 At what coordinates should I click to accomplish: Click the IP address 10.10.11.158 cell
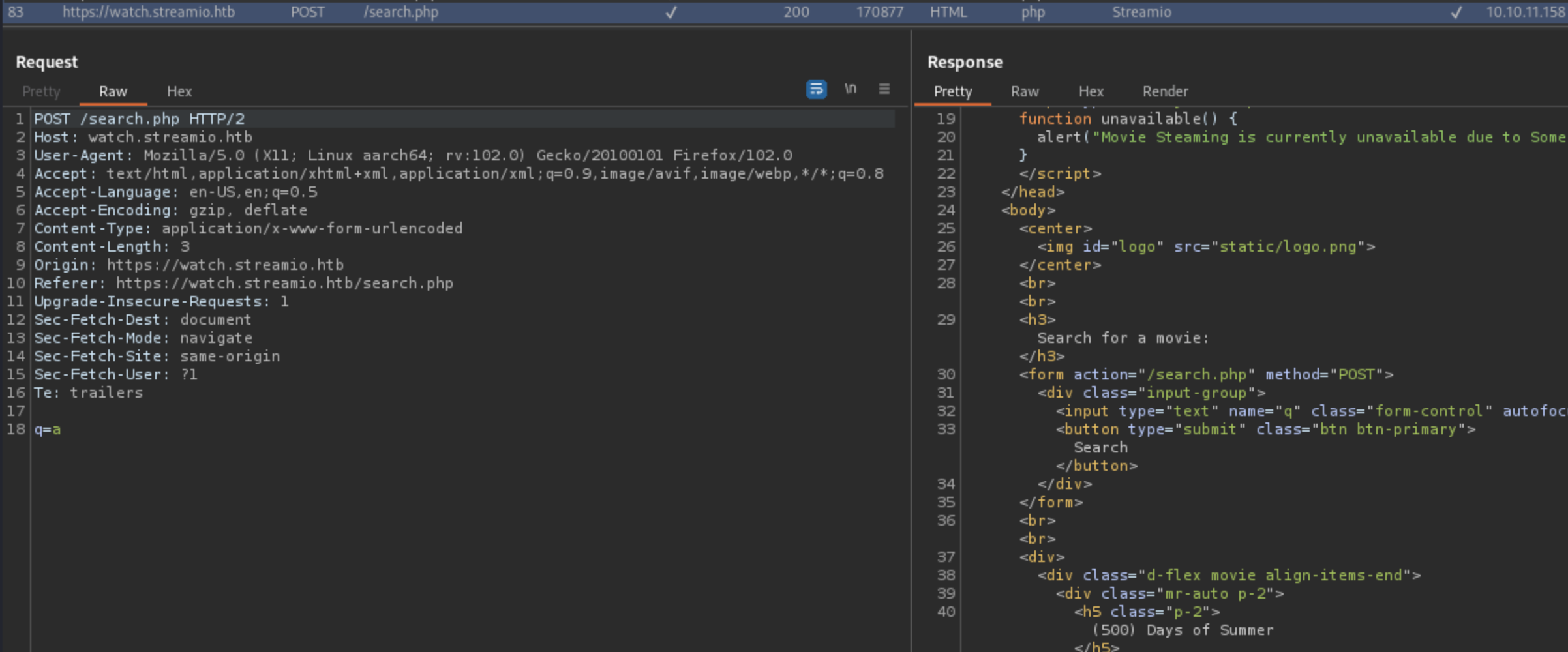(x=1526, y=12)
